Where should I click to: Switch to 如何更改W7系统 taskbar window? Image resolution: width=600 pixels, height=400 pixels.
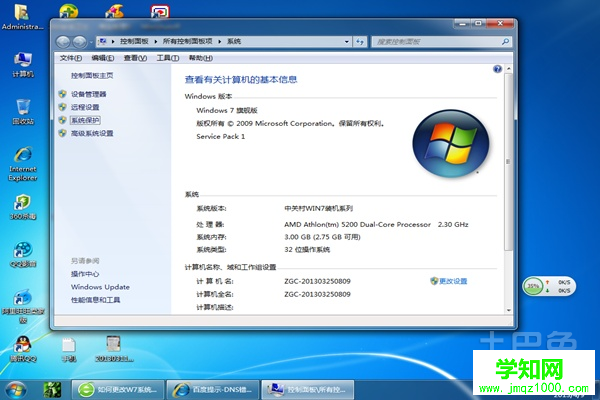[x=118, y=390]
